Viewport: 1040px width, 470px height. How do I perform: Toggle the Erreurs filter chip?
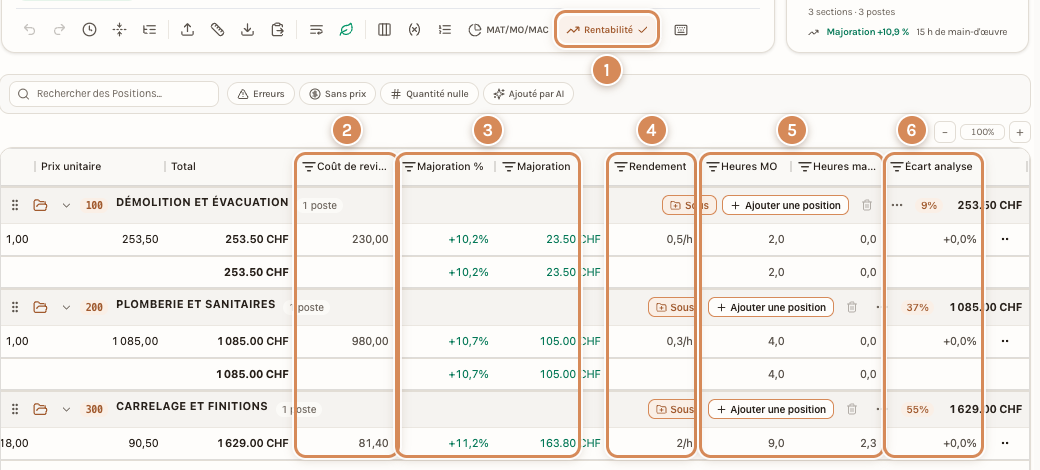point(261,94)
